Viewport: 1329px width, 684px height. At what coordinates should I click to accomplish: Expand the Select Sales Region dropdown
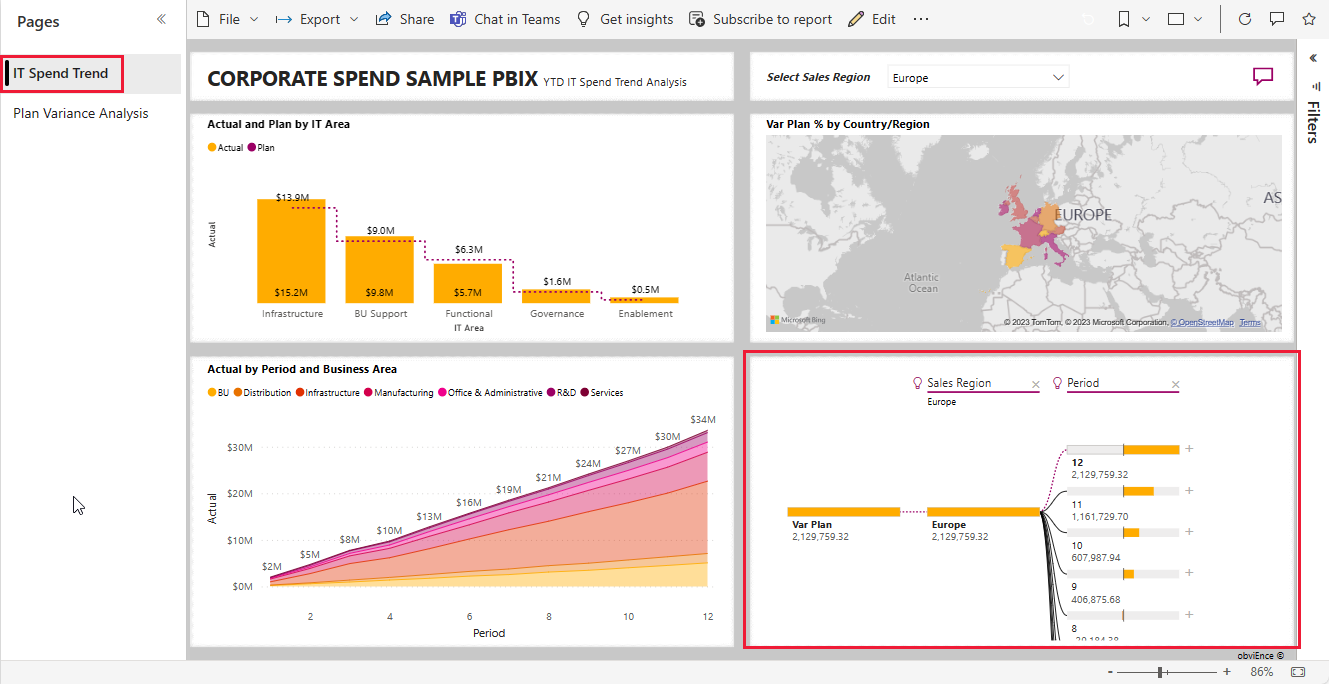(1057, 76)
